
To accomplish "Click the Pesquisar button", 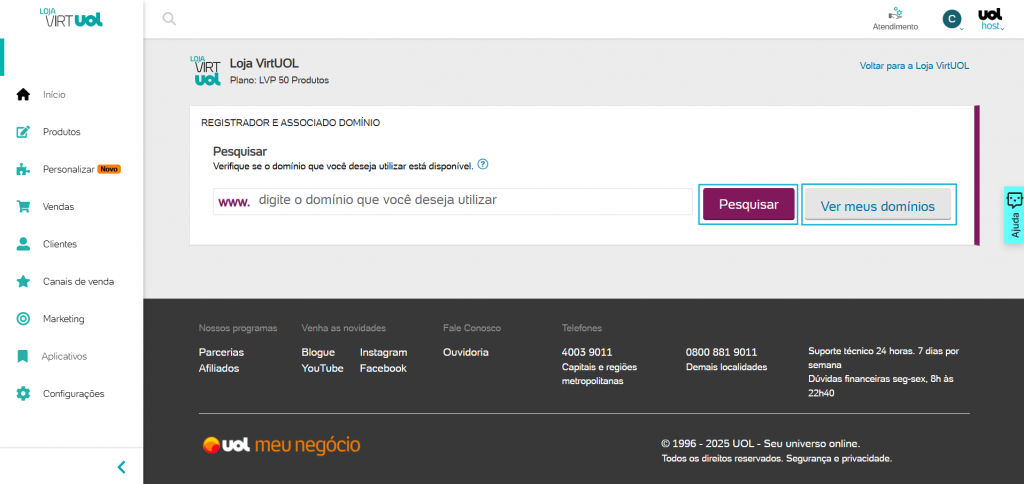I will [748, 204].
